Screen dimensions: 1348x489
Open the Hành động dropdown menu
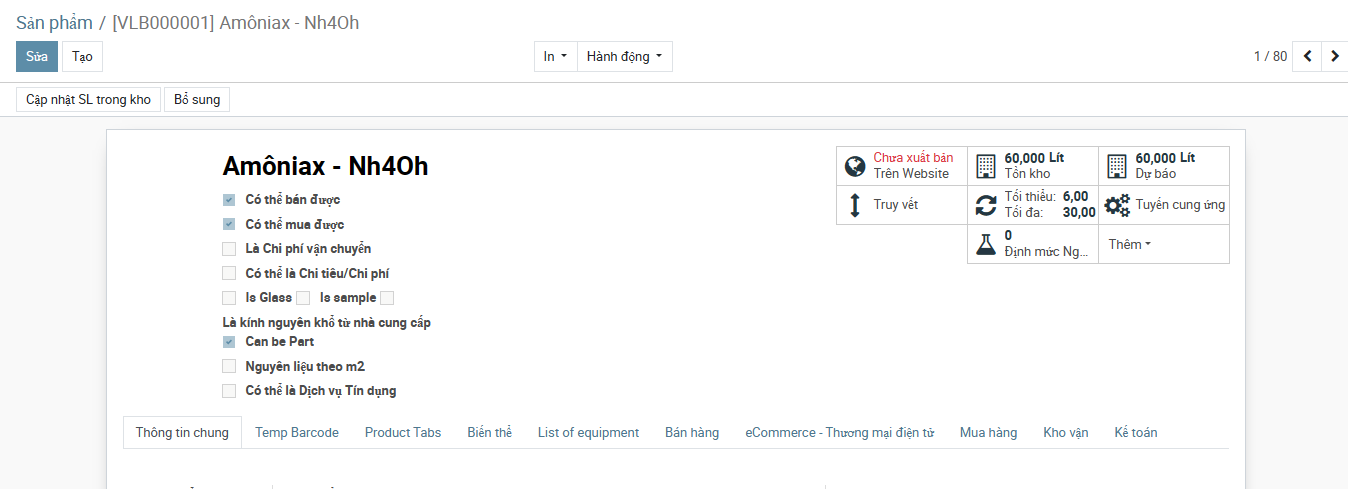(x=625, y=56)
